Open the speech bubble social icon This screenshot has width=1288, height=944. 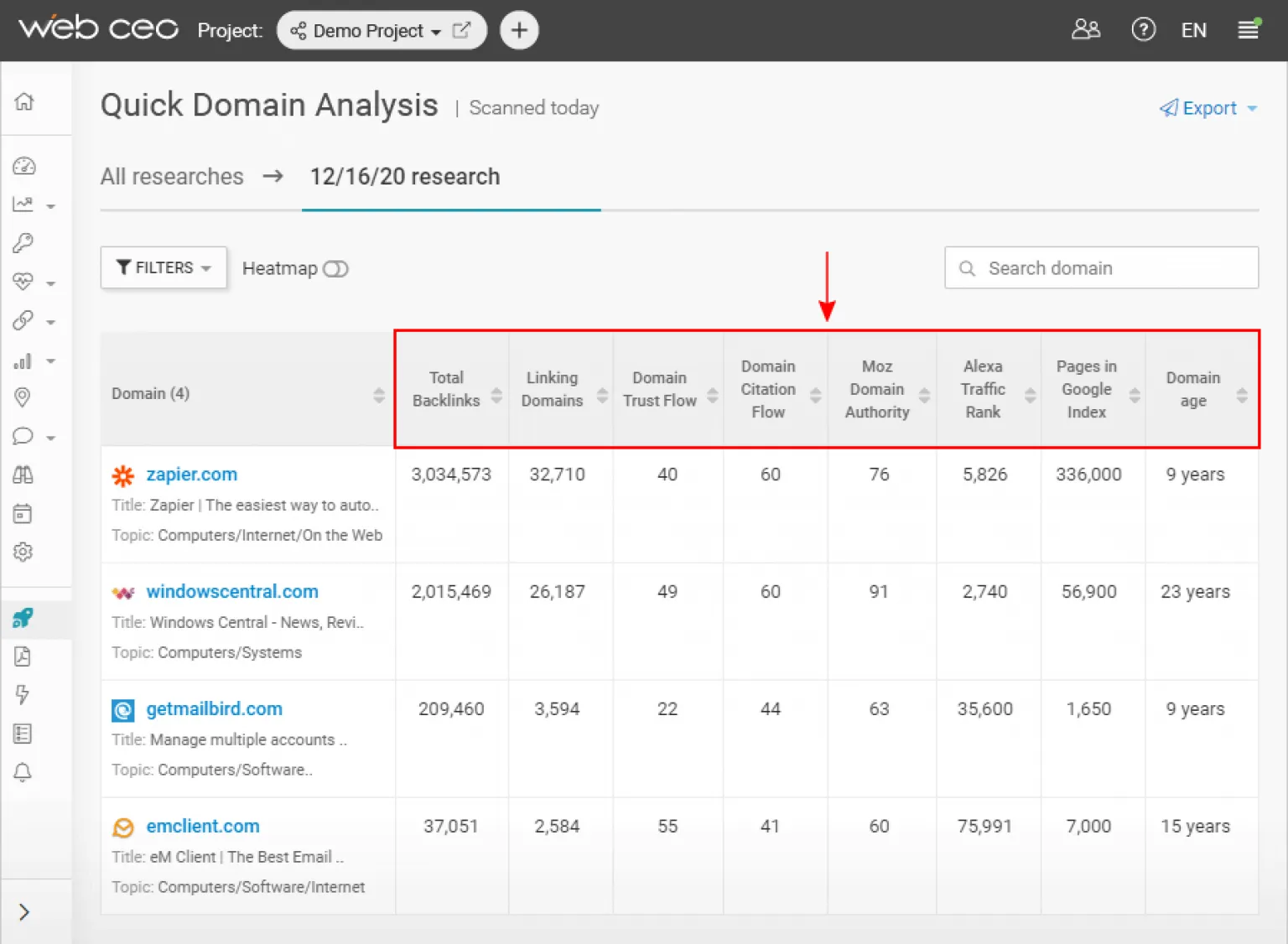click(23, 436)
